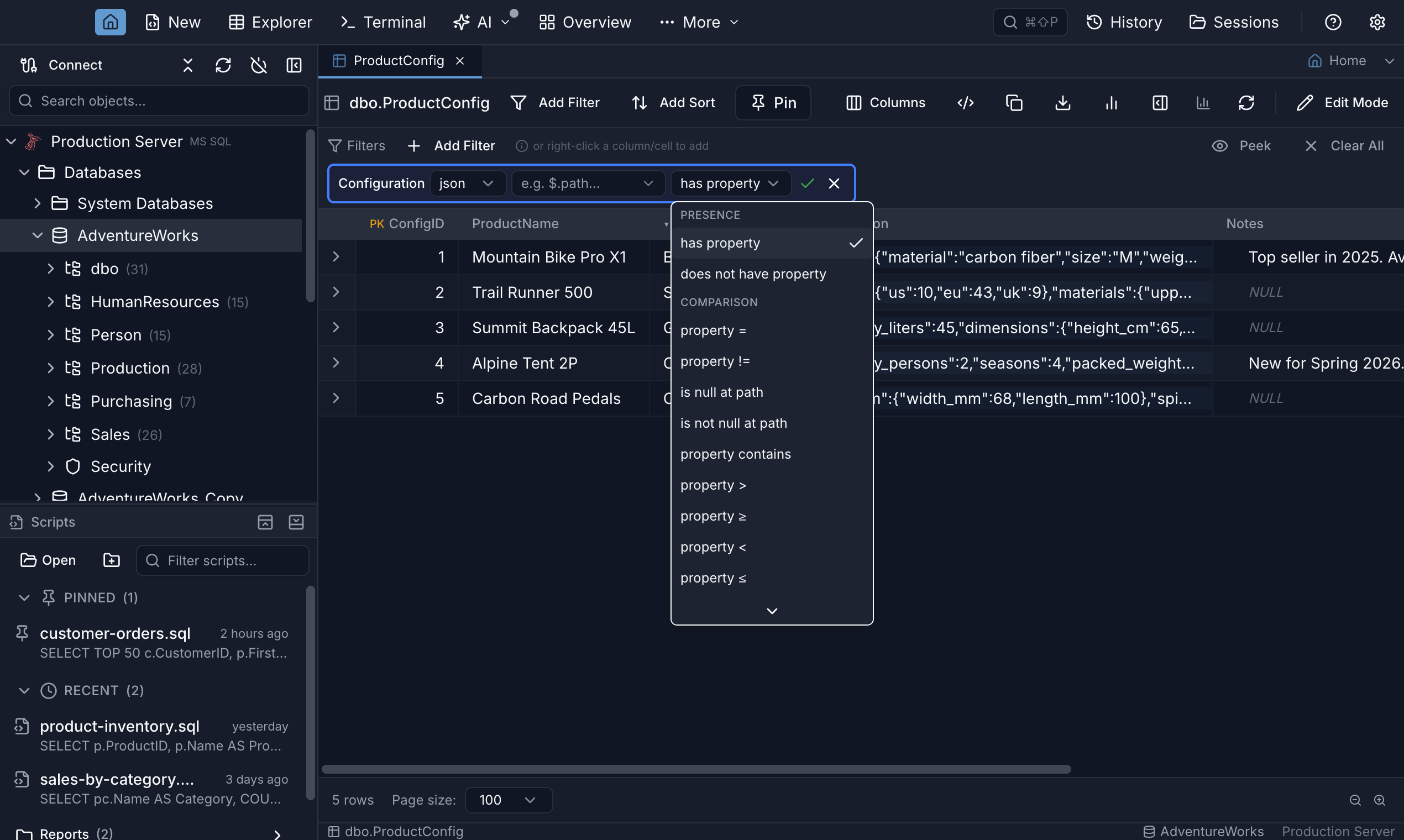Apply the filter with the green checkmark

tap(807, 183)
